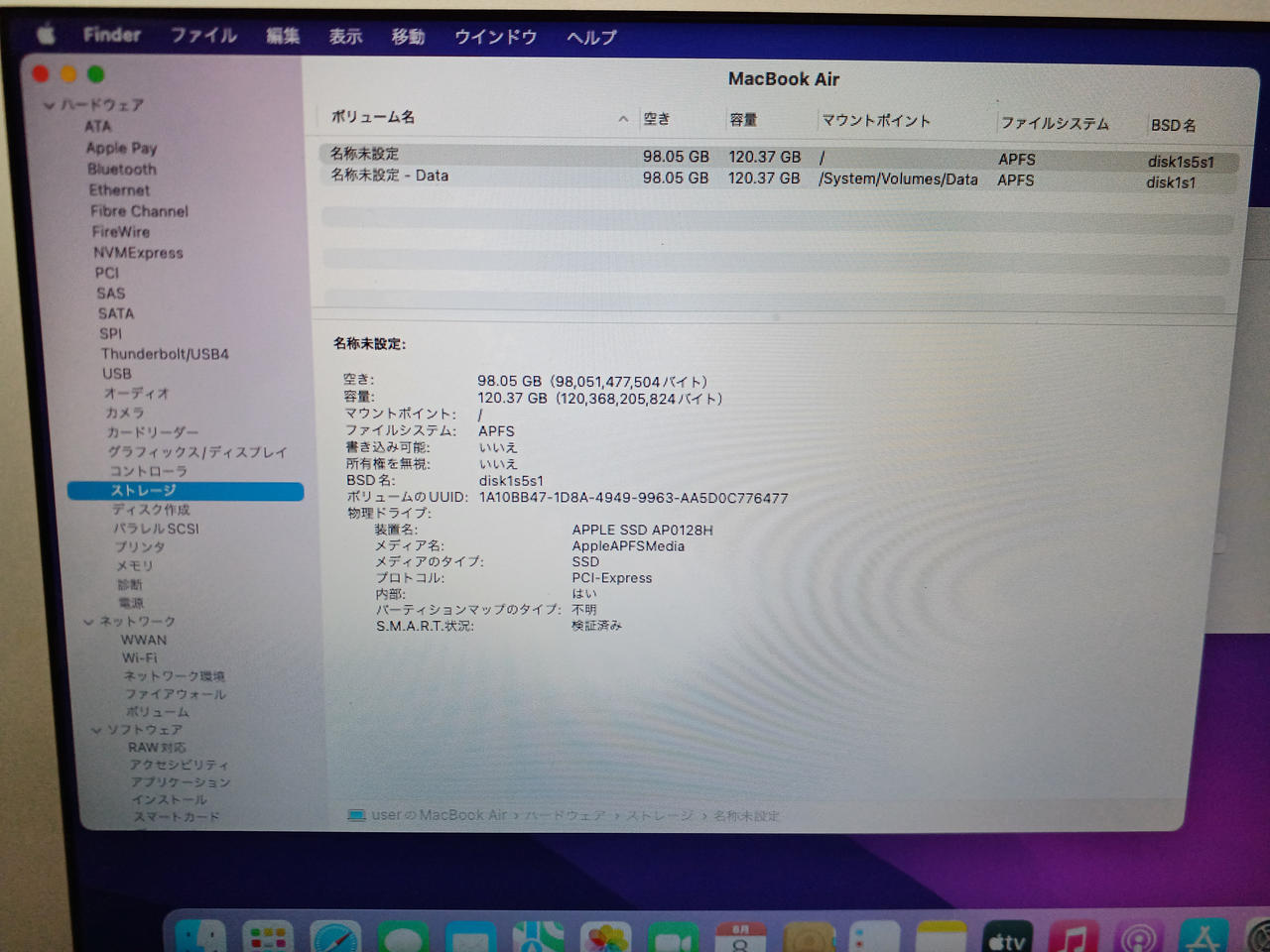Sort by the 容量 column header

(743, 120)
